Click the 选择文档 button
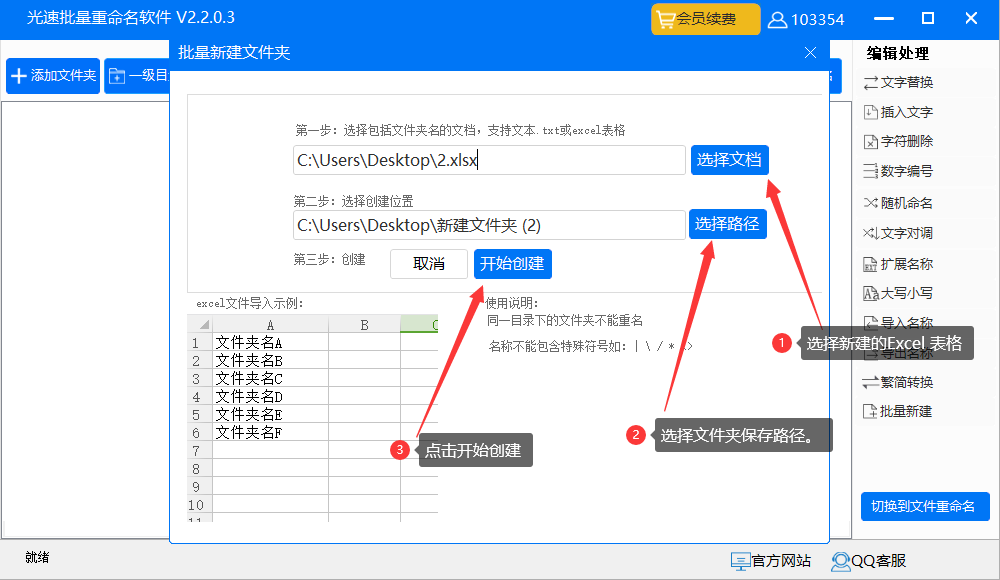Viewport: 1000px width, 580px height. pos(730,160)
